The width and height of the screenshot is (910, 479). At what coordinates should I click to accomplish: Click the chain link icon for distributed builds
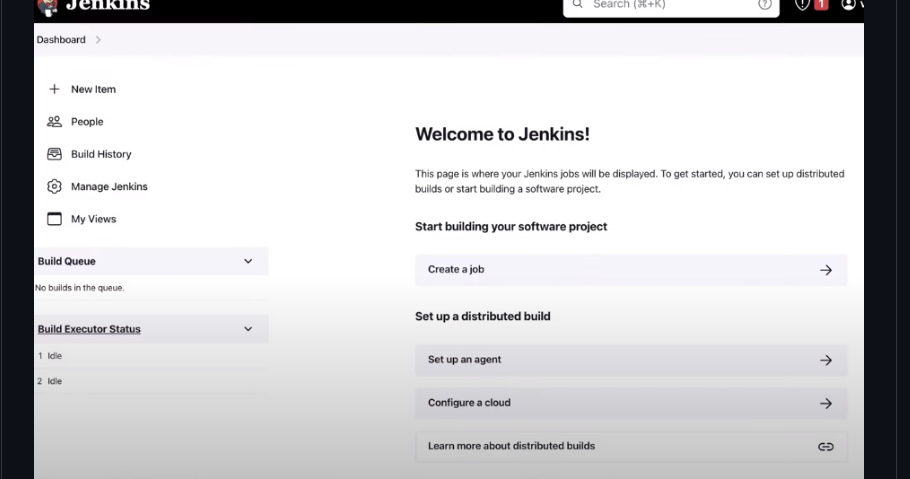(x=826, y=446)
